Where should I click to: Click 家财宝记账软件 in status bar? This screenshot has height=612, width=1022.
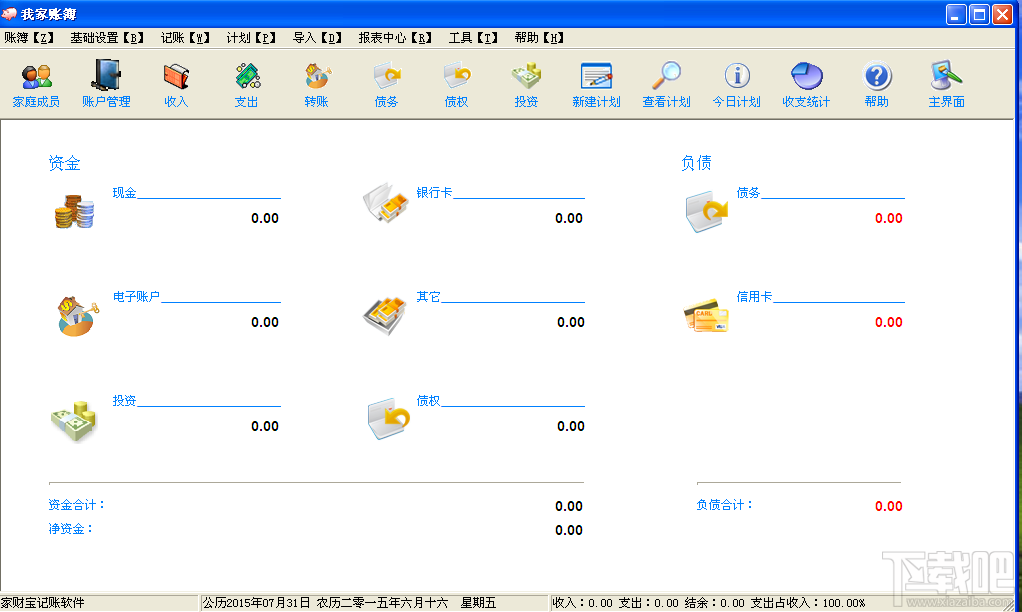(x=42, y=603)
